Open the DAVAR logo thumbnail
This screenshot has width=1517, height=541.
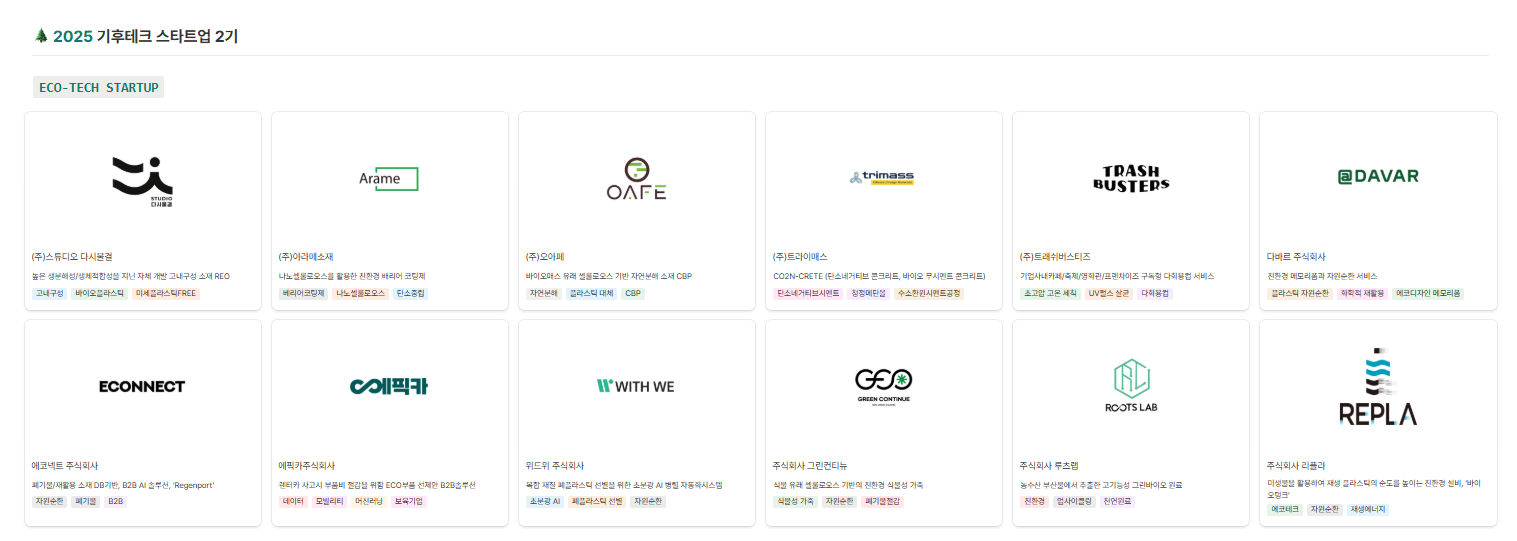pos(1378,176)
